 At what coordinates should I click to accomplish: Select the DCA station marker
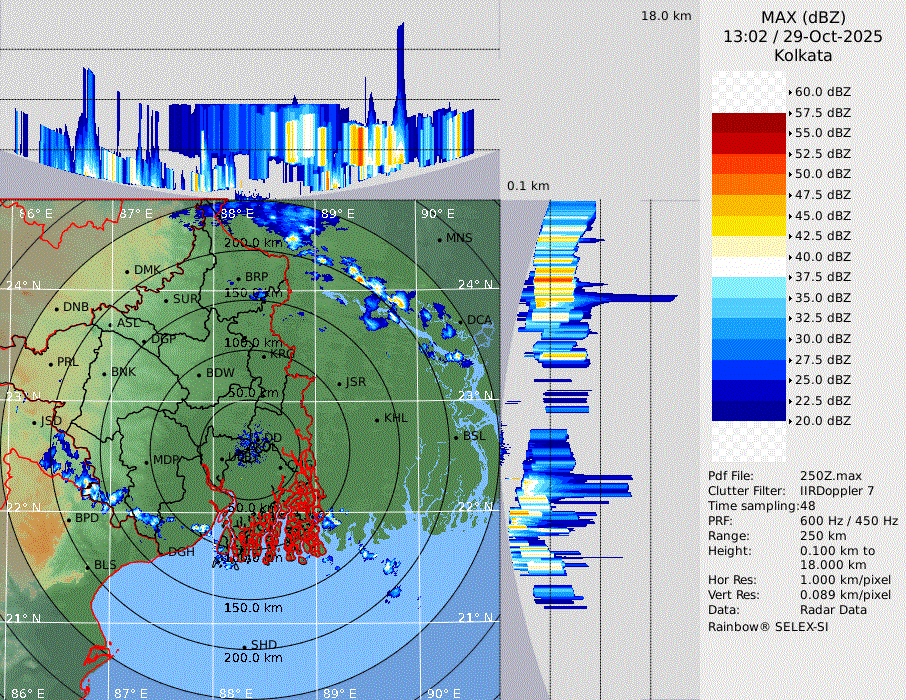(461, 320)
